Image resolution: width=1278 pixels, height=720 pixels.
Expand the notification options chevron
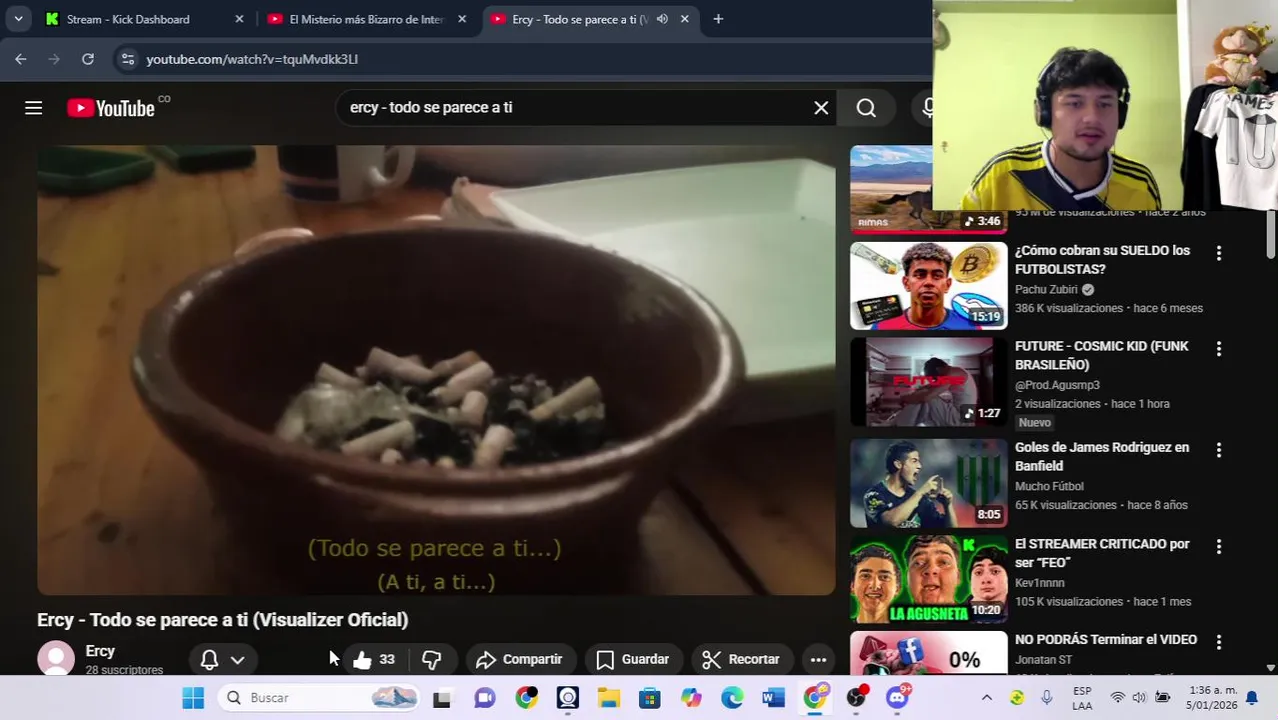[x=237, y=660]
